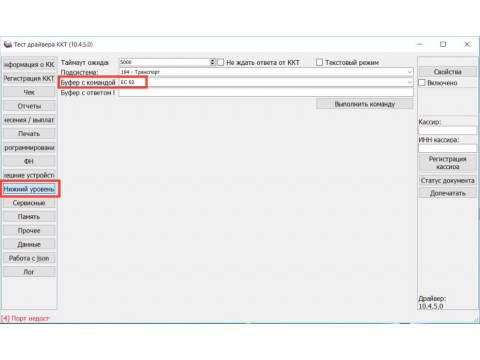Screen dimensions: 480x360
Task: Click the Порт недоступен status text
Action: pos(25,318)
